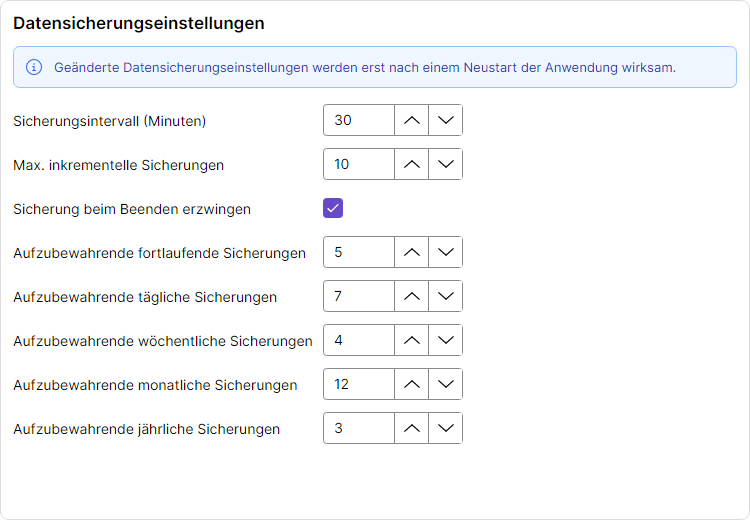Select the fortlaufende Sicherungen field showing 5

pos(359,252)
